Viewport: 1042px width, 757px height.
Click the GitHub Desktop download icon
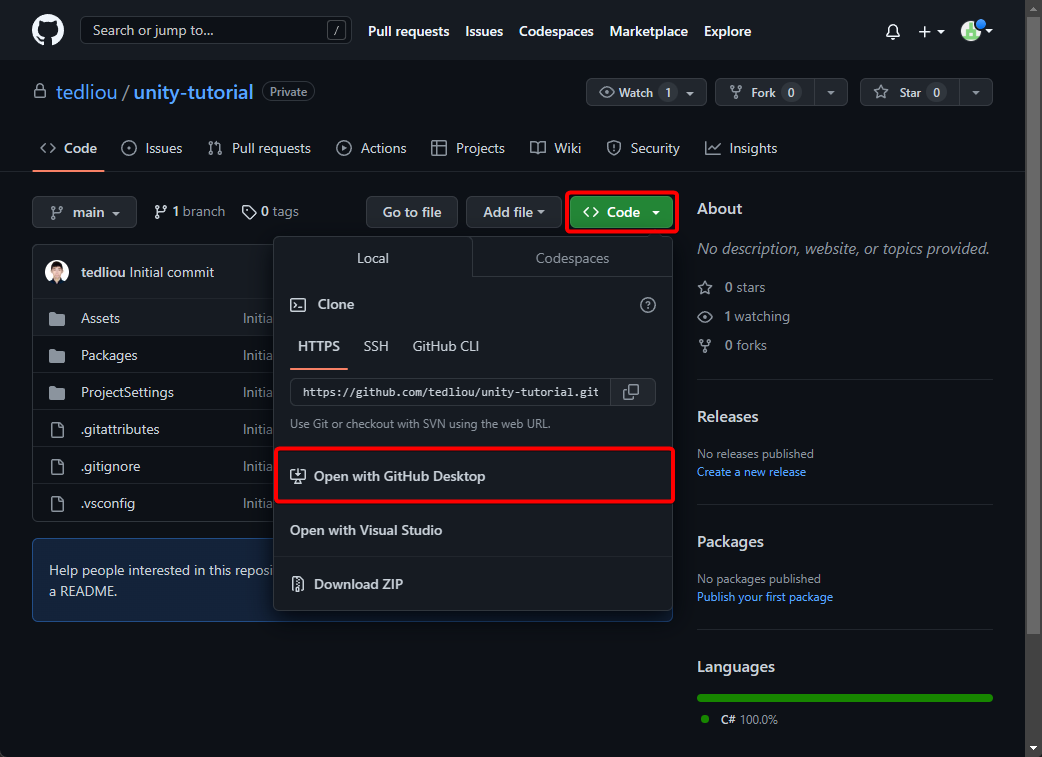pos(298,476)
